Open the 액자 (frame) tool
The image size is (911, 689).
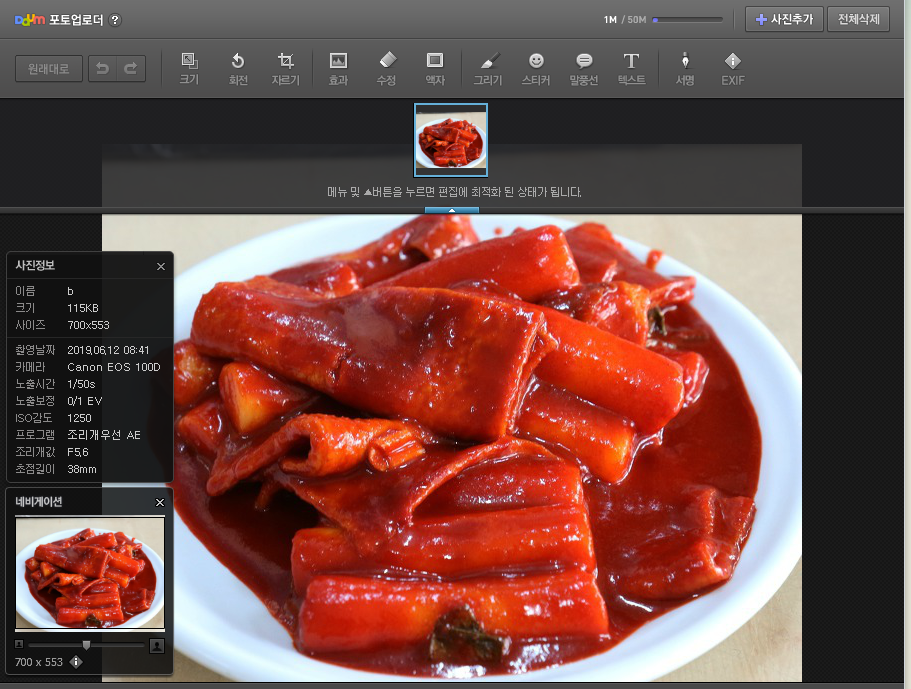click(x=435, y=69)
